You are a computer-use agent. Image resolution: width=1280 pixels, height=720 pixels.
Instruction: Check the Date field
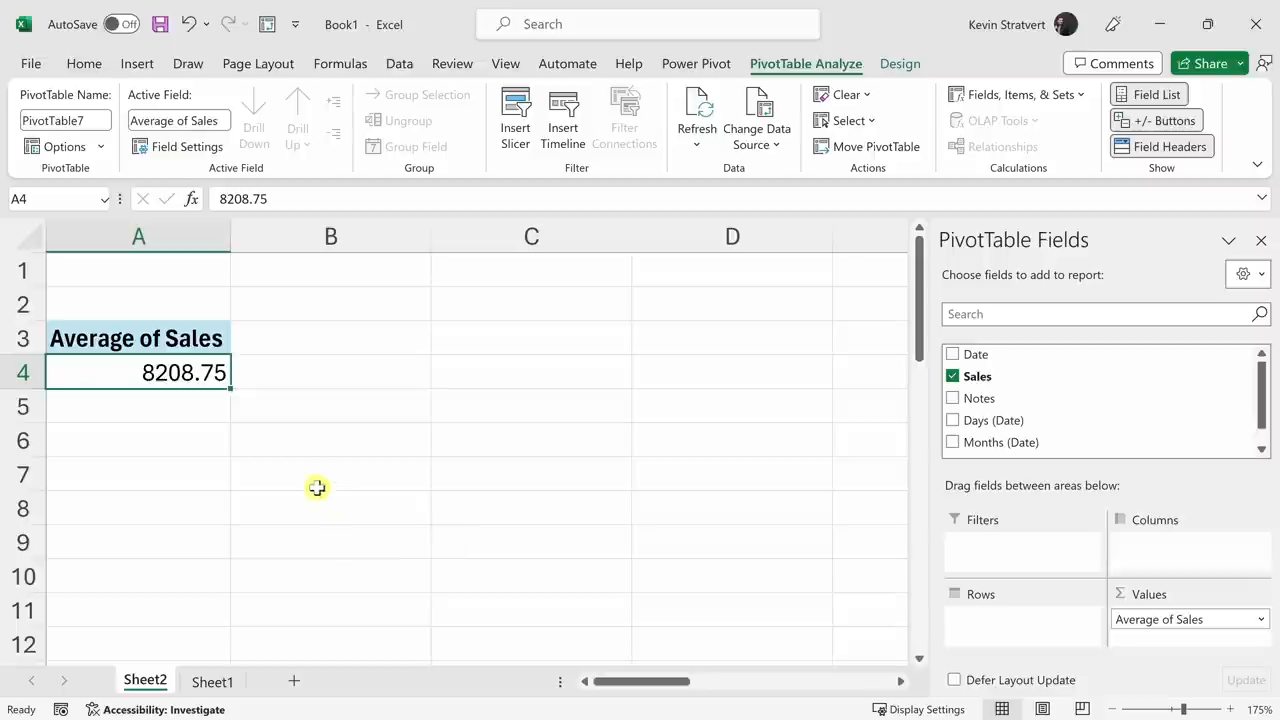952,354
